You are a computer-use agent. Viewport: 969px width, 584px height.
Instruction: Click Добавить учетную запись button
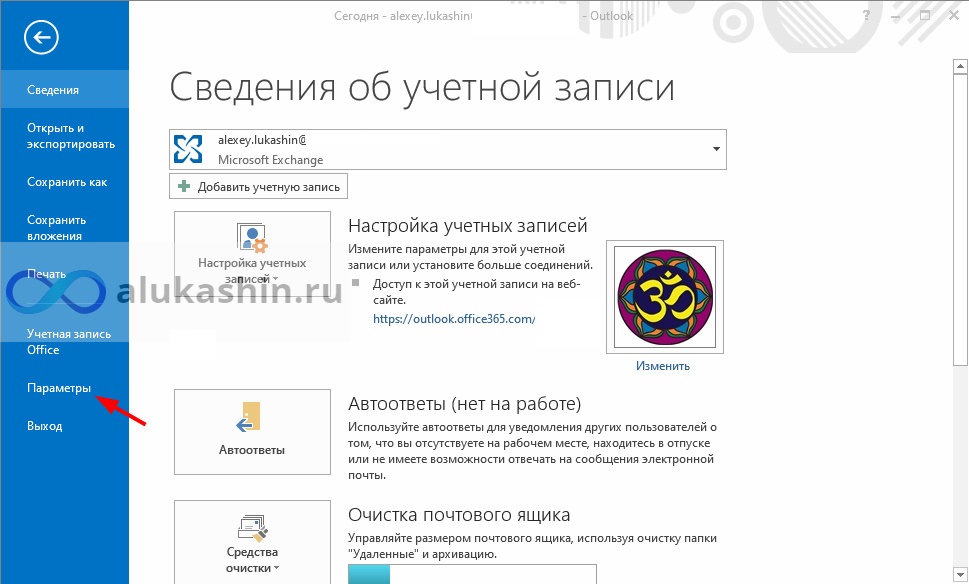258,187
